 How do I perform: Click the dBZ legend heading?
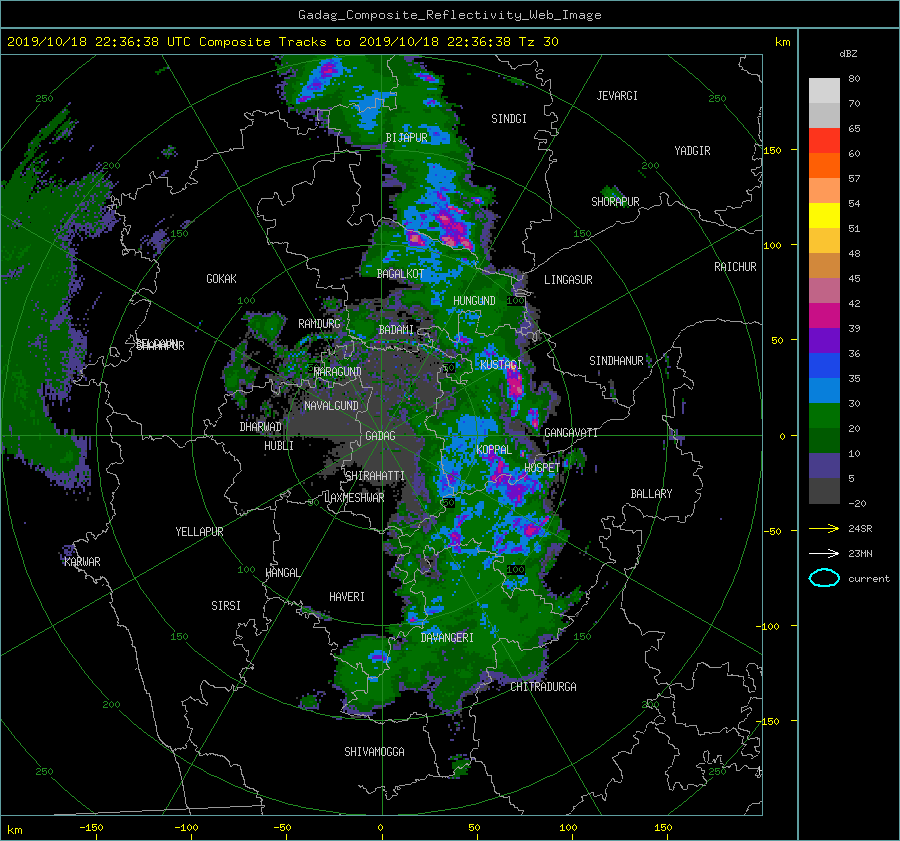tap(848, 54)
